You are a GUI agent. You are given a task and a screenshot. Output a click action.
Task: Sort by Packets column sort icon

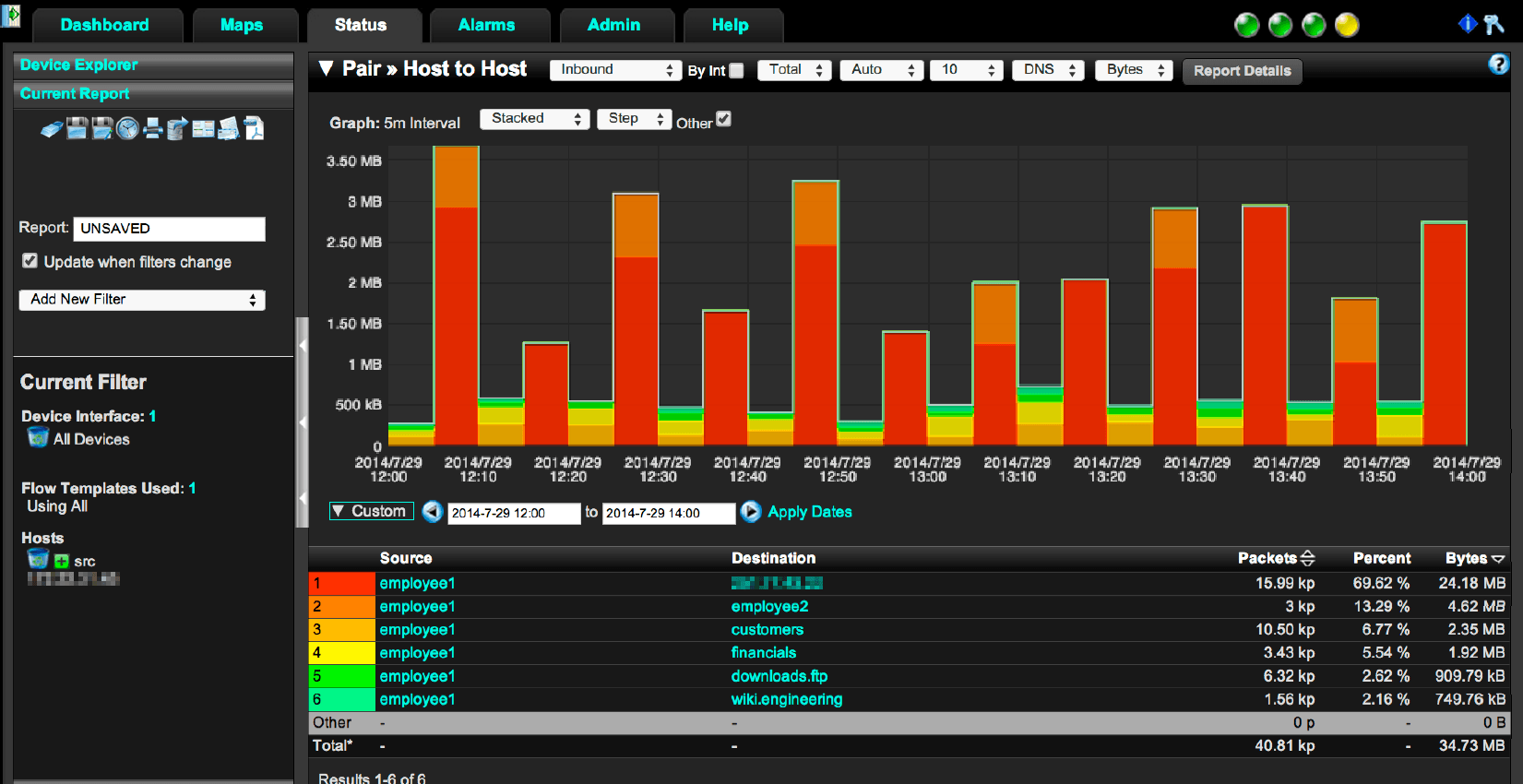[1307, 558]
